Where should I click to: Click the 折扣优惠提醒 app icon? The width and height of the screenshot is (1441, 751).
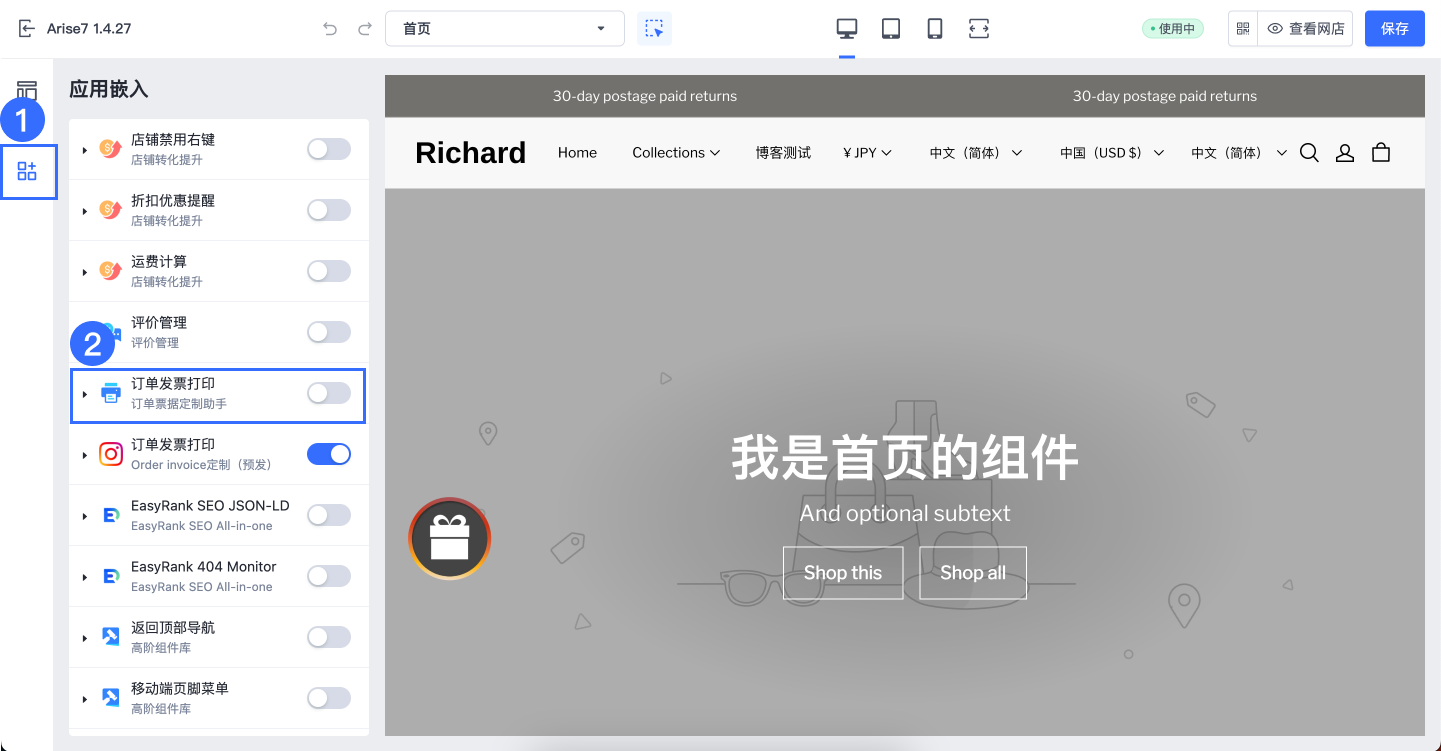110,210
